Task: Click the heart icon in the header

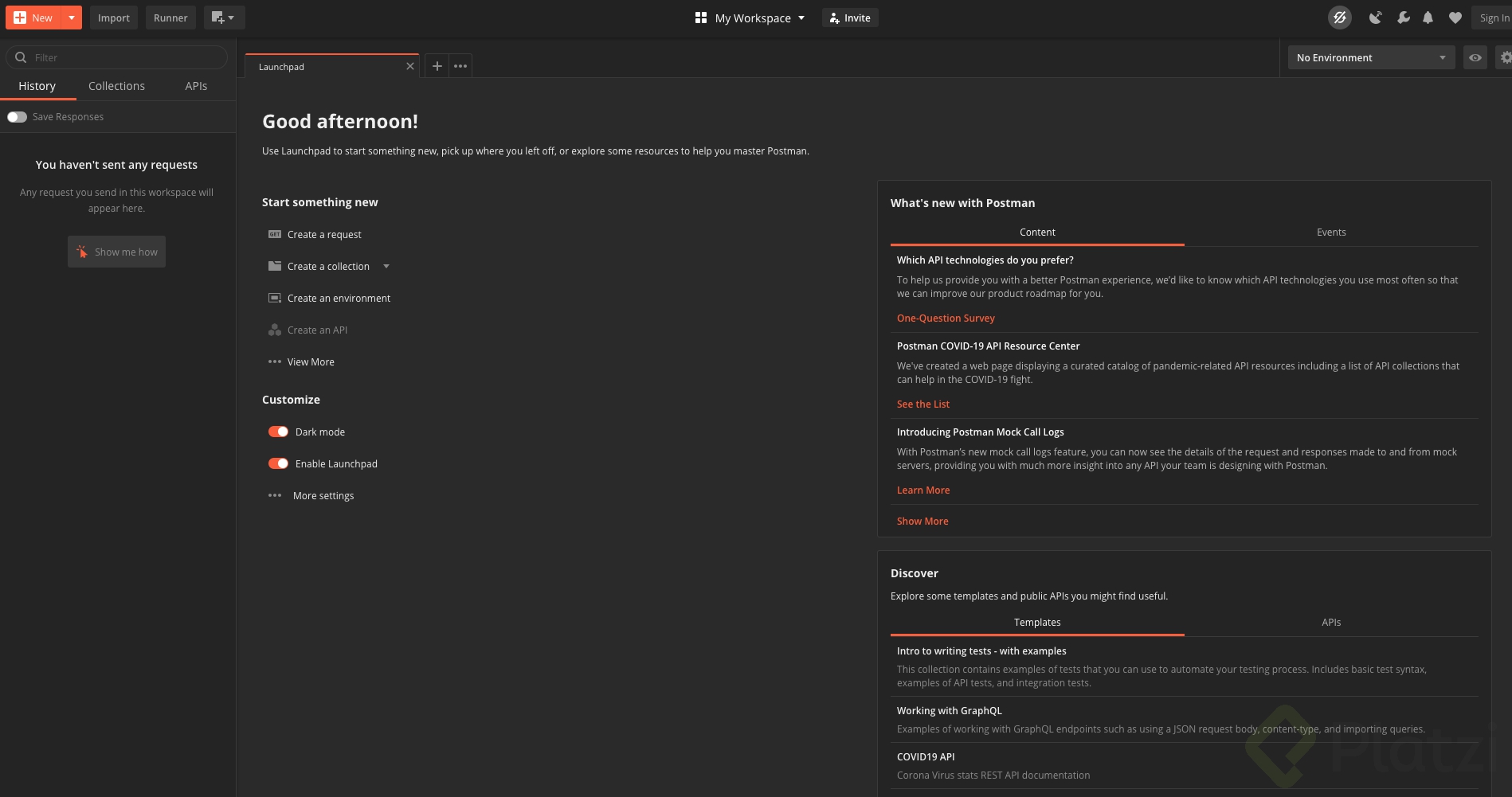Action: pyautogui.click(x=1455, y=18)
